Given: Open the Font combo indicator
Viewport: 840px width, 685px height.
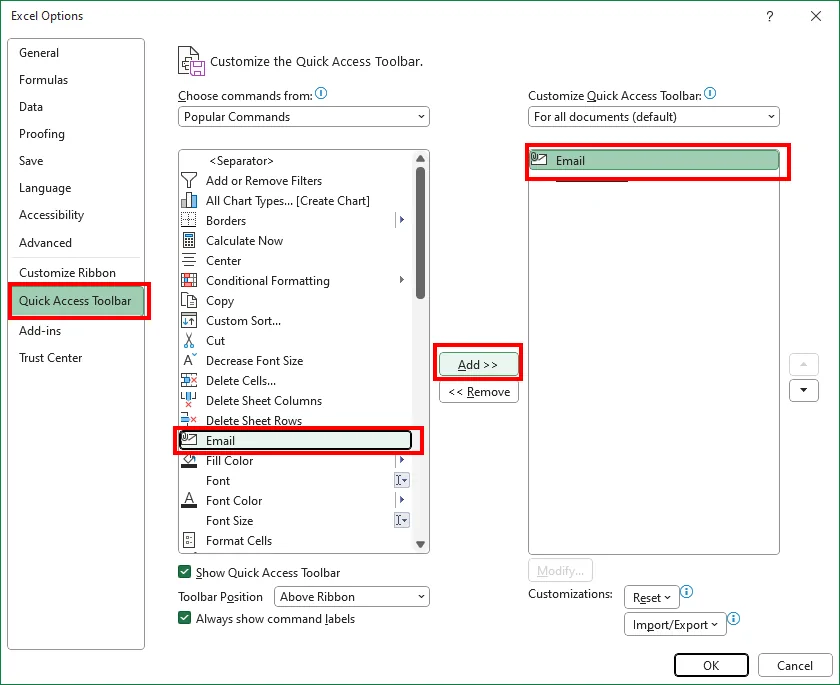Looking at the screenshot, I should [402, 480].
